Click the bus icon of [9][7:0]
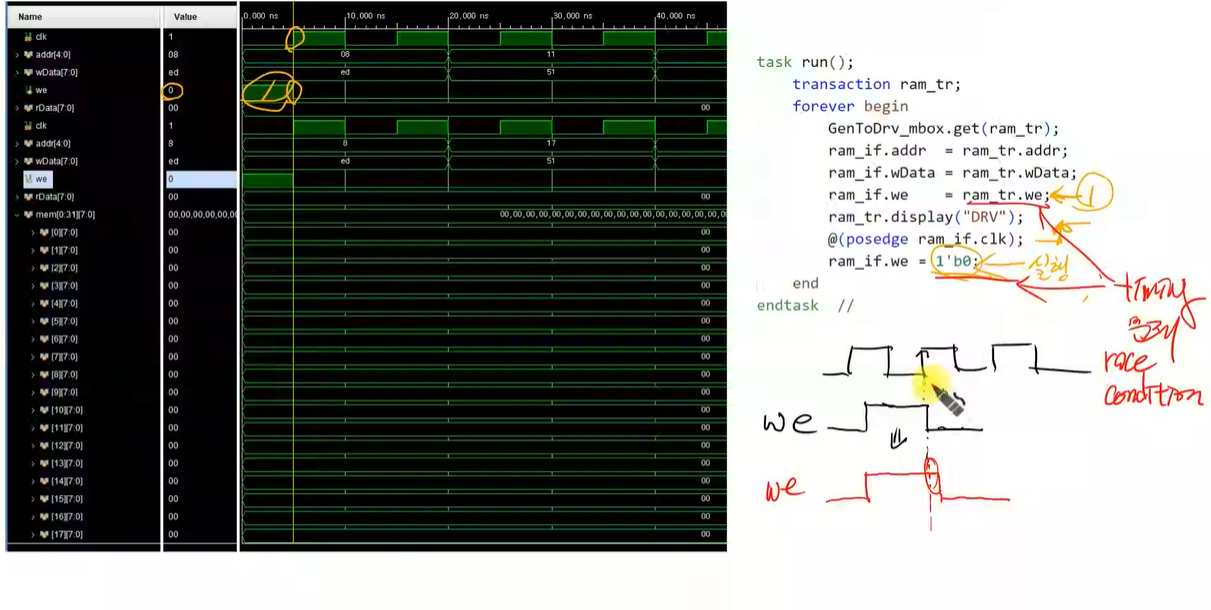Screen dimensions: 1211x610 pos(44,392)
